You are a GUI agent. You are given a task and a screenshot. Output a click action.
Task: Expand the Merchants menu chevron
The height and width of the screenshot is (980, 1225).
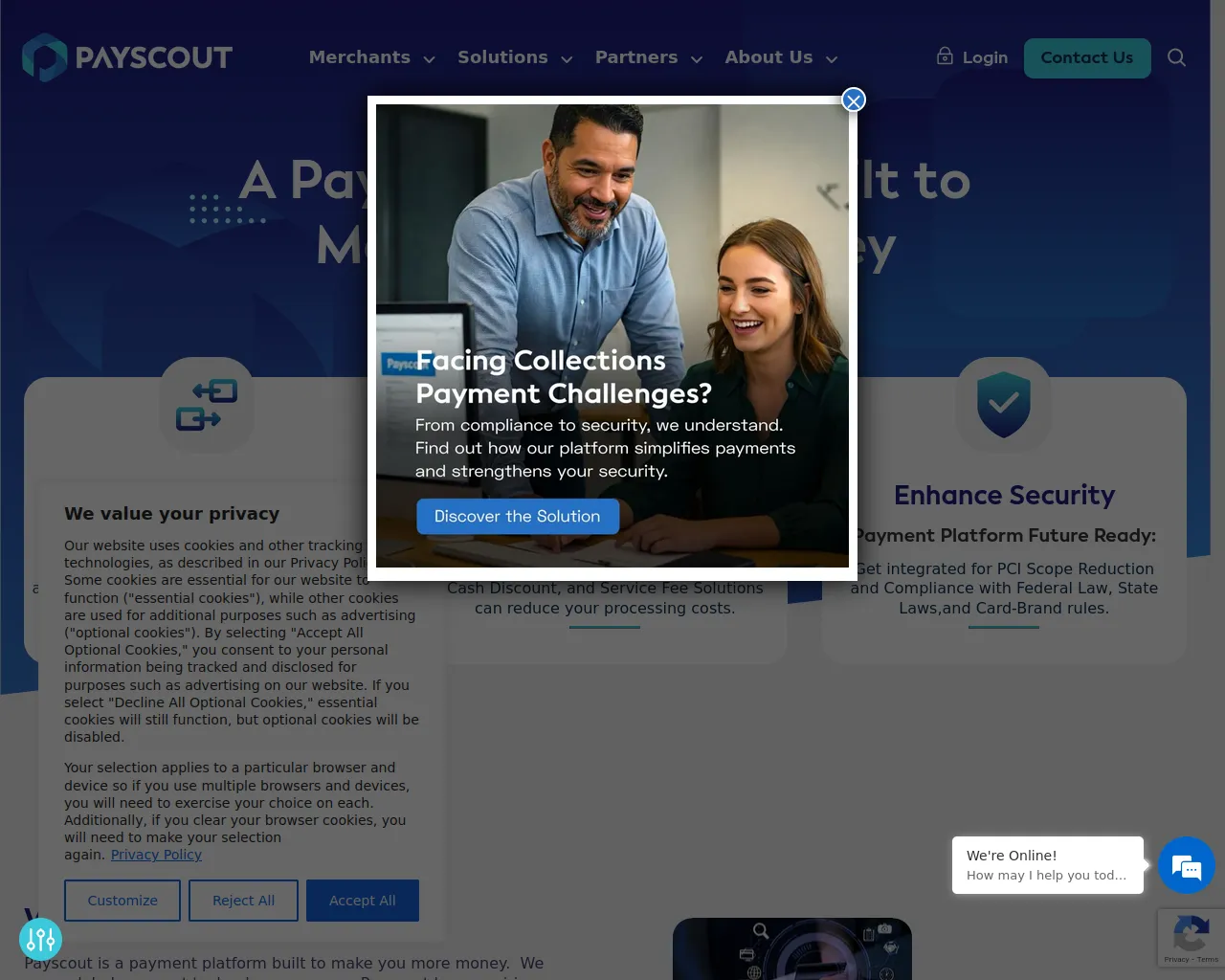coord(430,59)
